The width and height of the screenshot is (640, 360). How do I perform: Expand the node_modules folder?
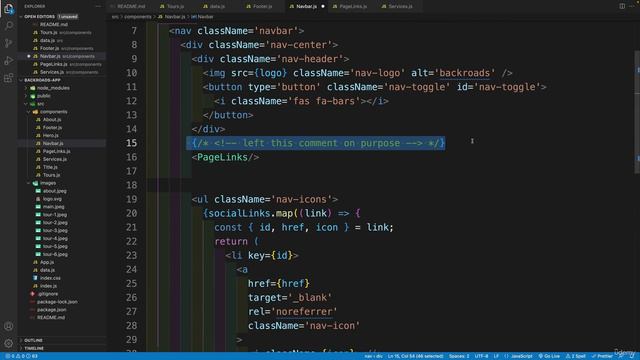(26, 88)
